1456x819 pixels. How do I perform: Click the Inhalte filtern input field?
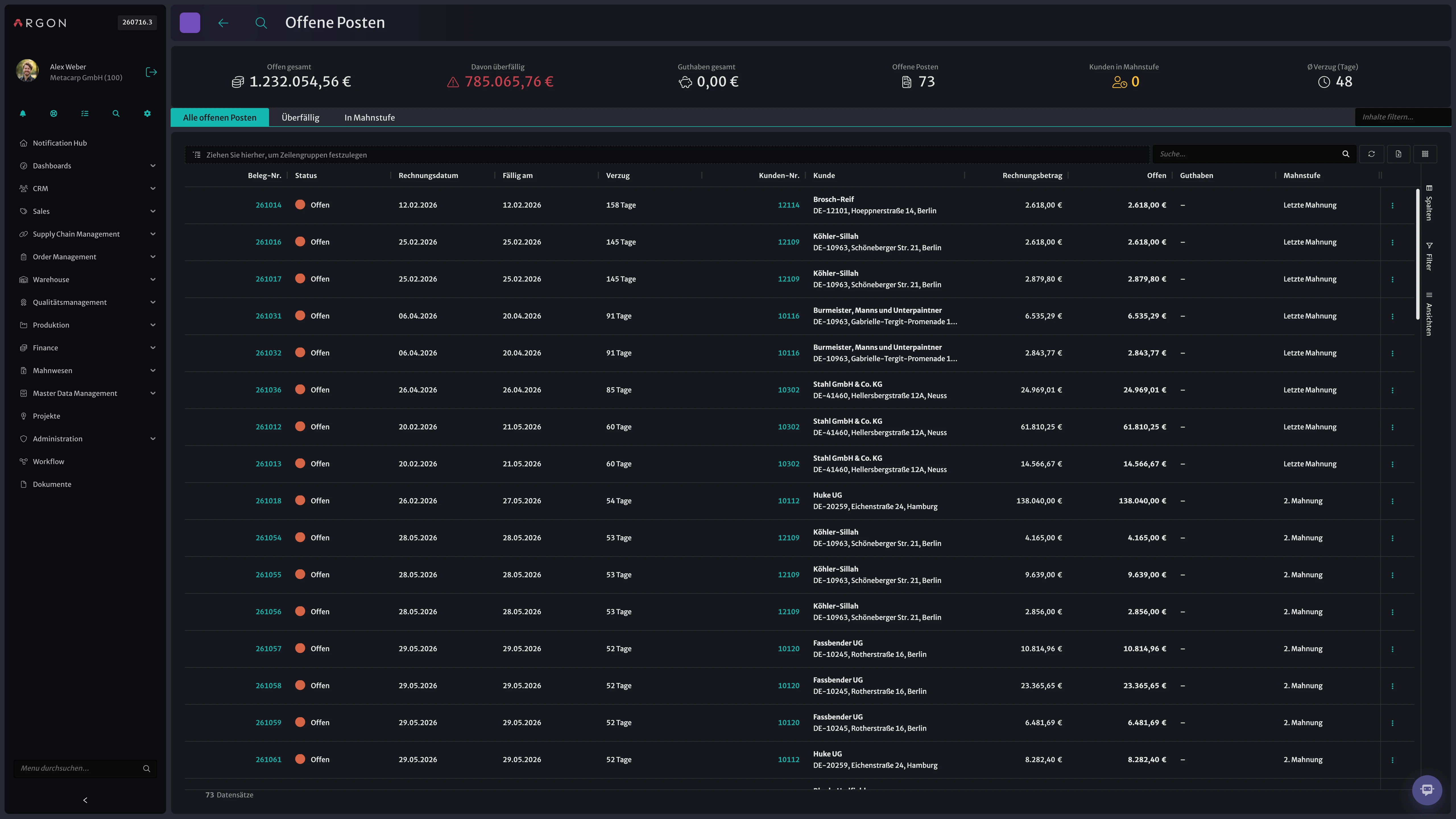[1402, 117]
